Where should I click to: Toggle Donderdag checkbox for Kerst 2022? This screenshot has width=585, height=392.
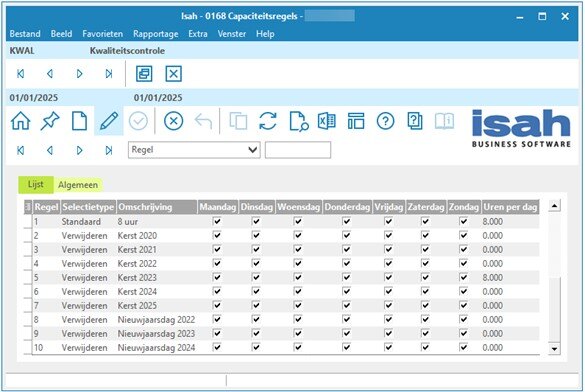pos(346,263)
